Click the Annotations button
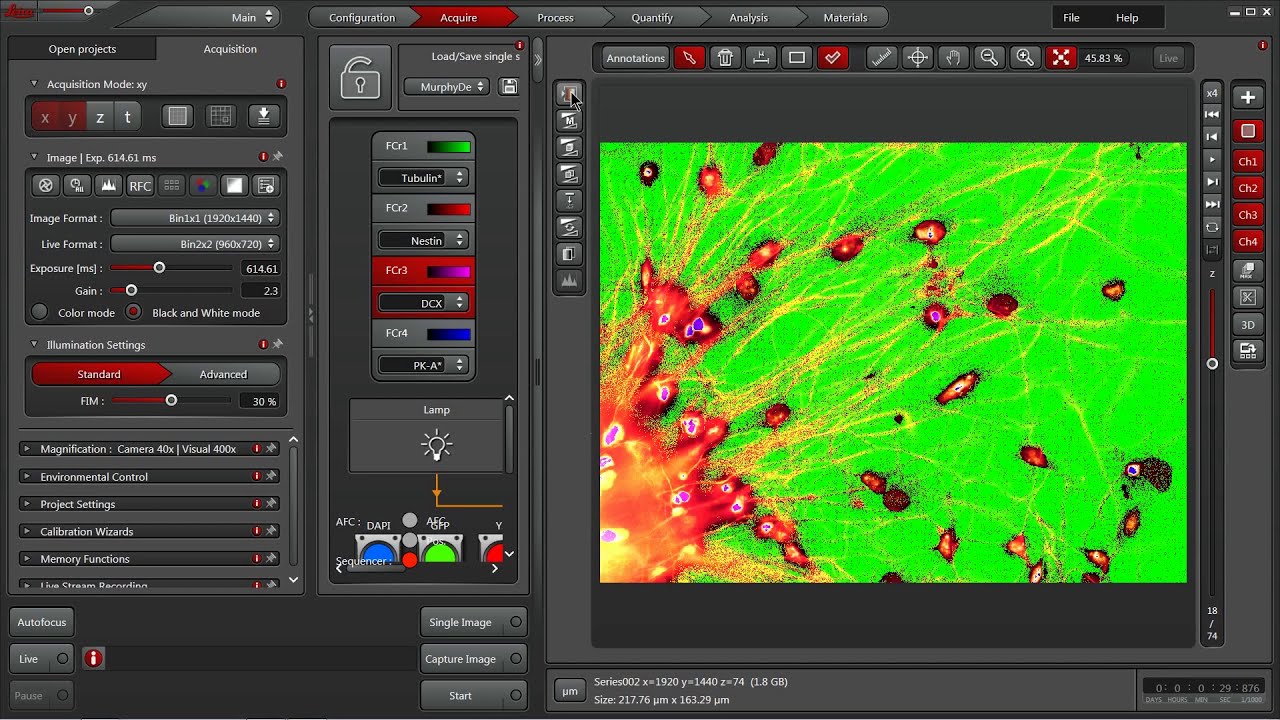The height and width of the screenshot is (720, 1280). [635, 58]
